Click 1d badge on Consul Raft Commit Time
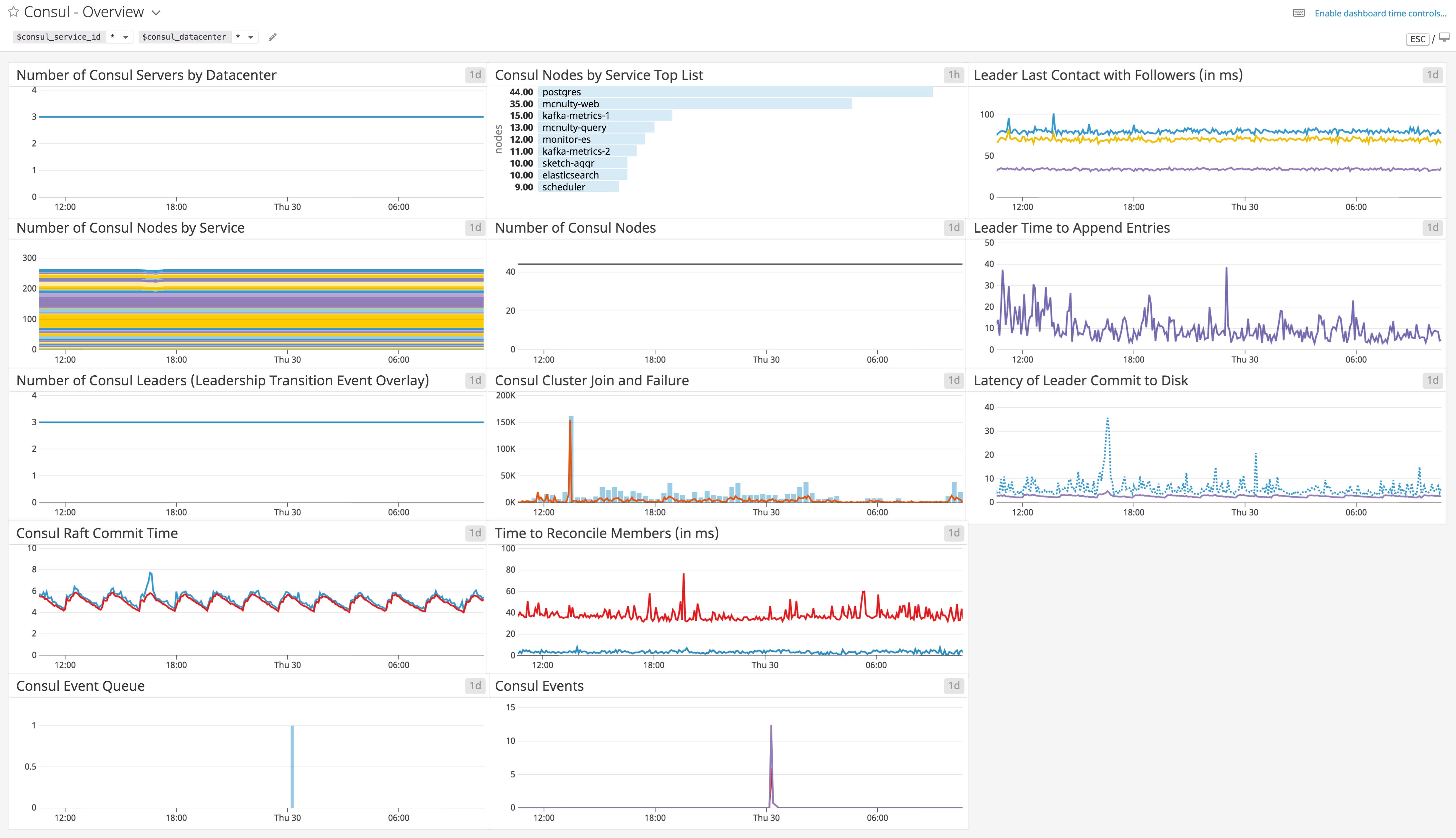This screenshot has width=1456, height=838. click(475, 533)
